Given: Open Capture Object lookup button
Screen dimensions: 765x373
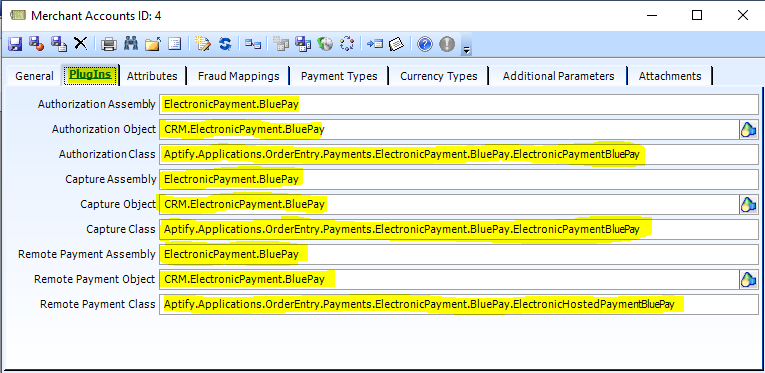Looking at the screenshot, I should (x=748, y=205).
